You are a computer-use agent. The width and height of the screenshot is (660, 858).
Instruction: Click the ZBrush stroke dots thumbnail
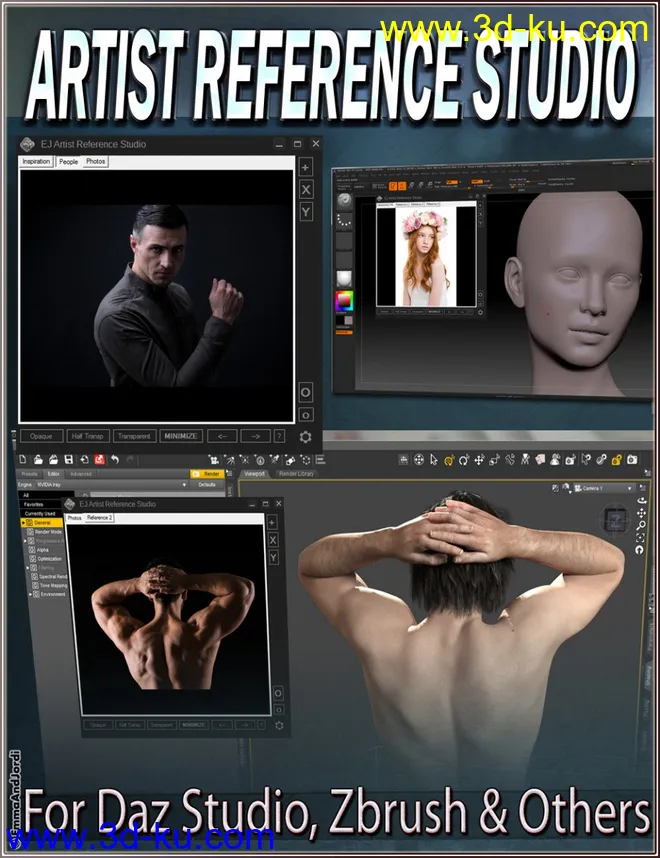345,221
